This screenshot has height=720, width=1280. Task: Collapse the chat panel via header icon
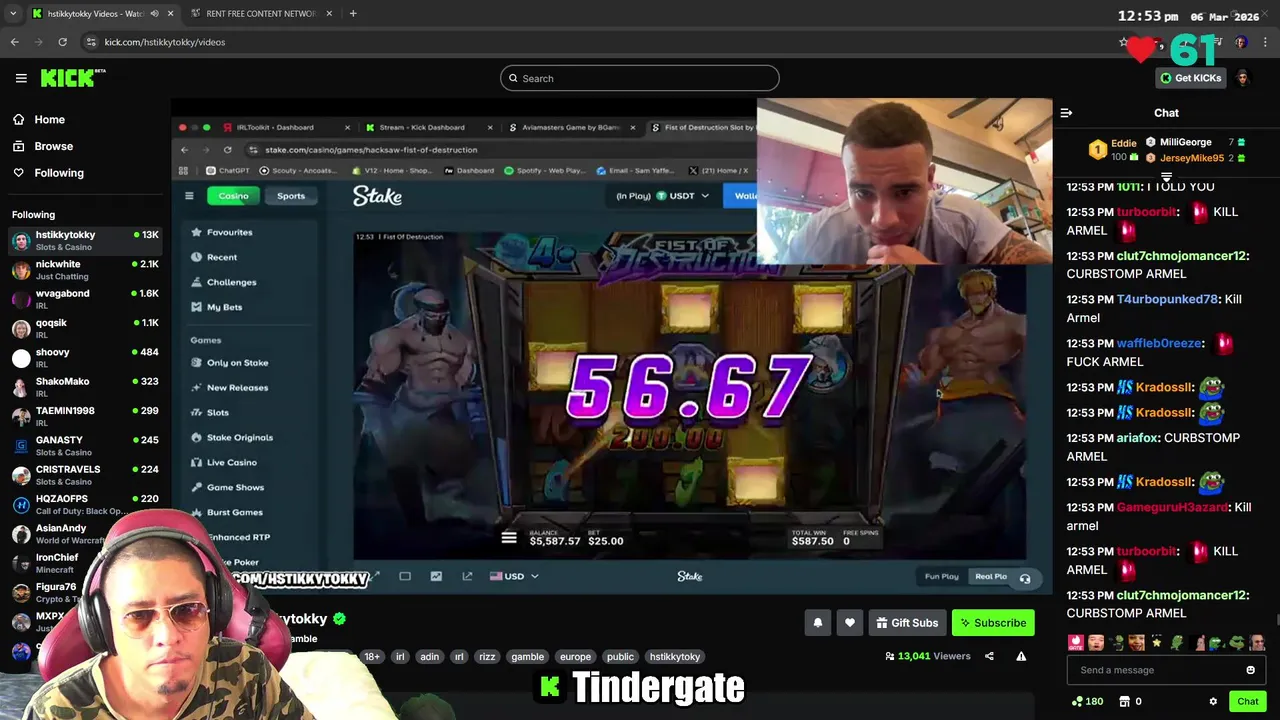click(1066, 113)
